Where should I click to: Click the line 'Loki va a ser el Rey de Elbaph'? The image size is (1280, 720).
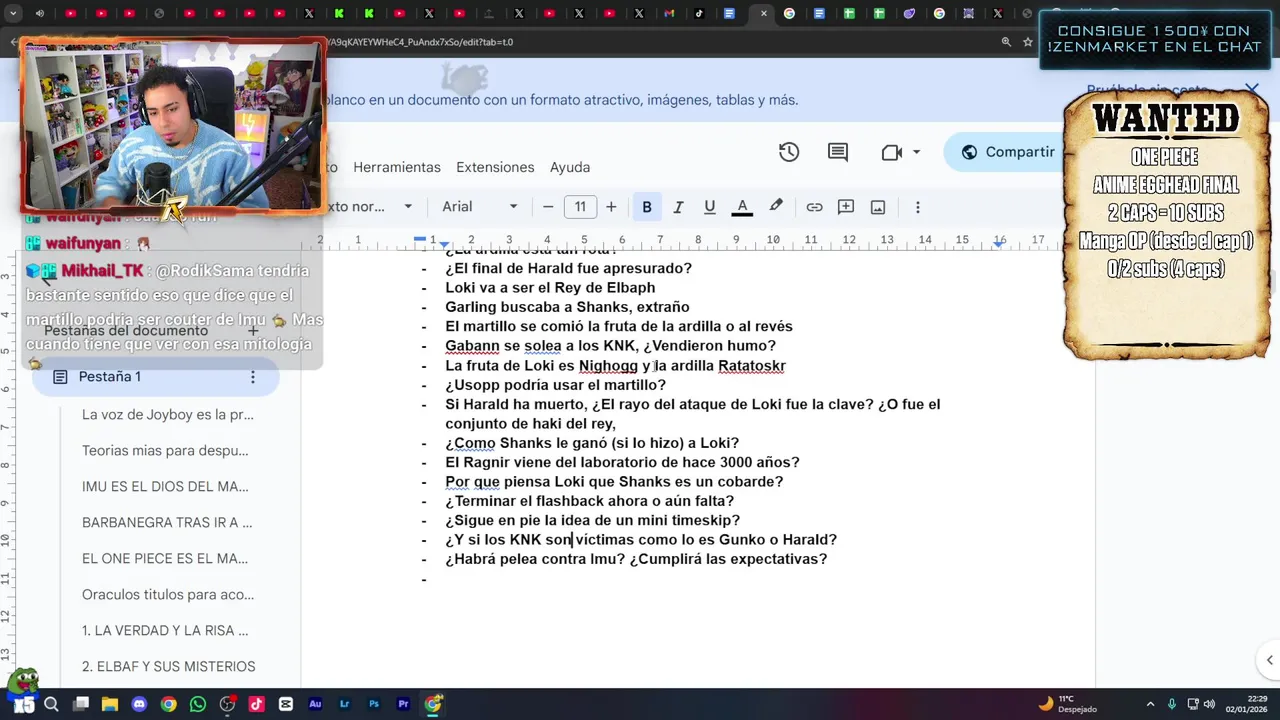[x=550, y=288]
